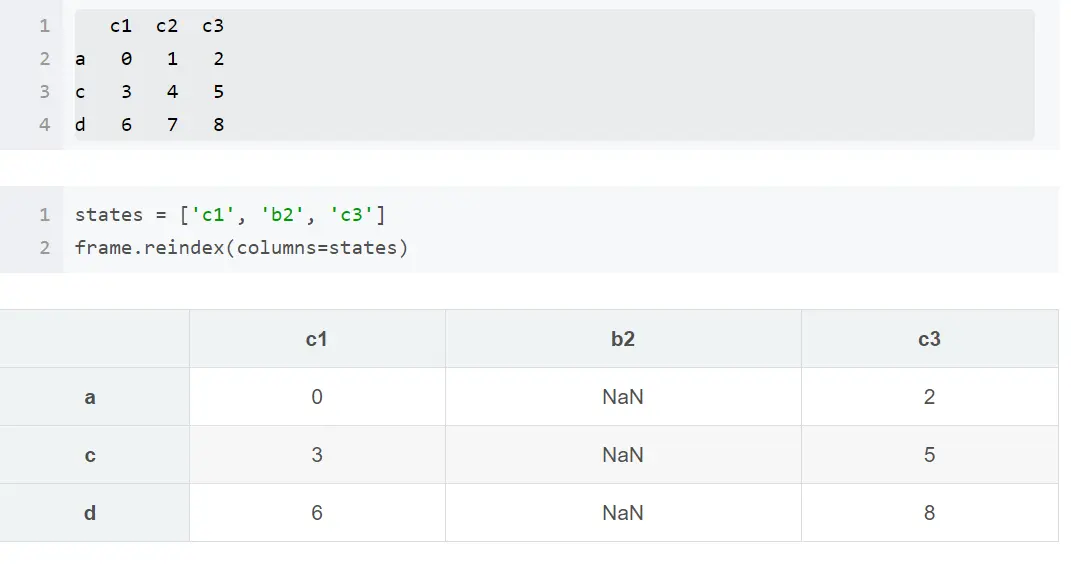Click the NaN cell in row d
The height and width of the screenshot is (568, 1071).
coord(623,513)
